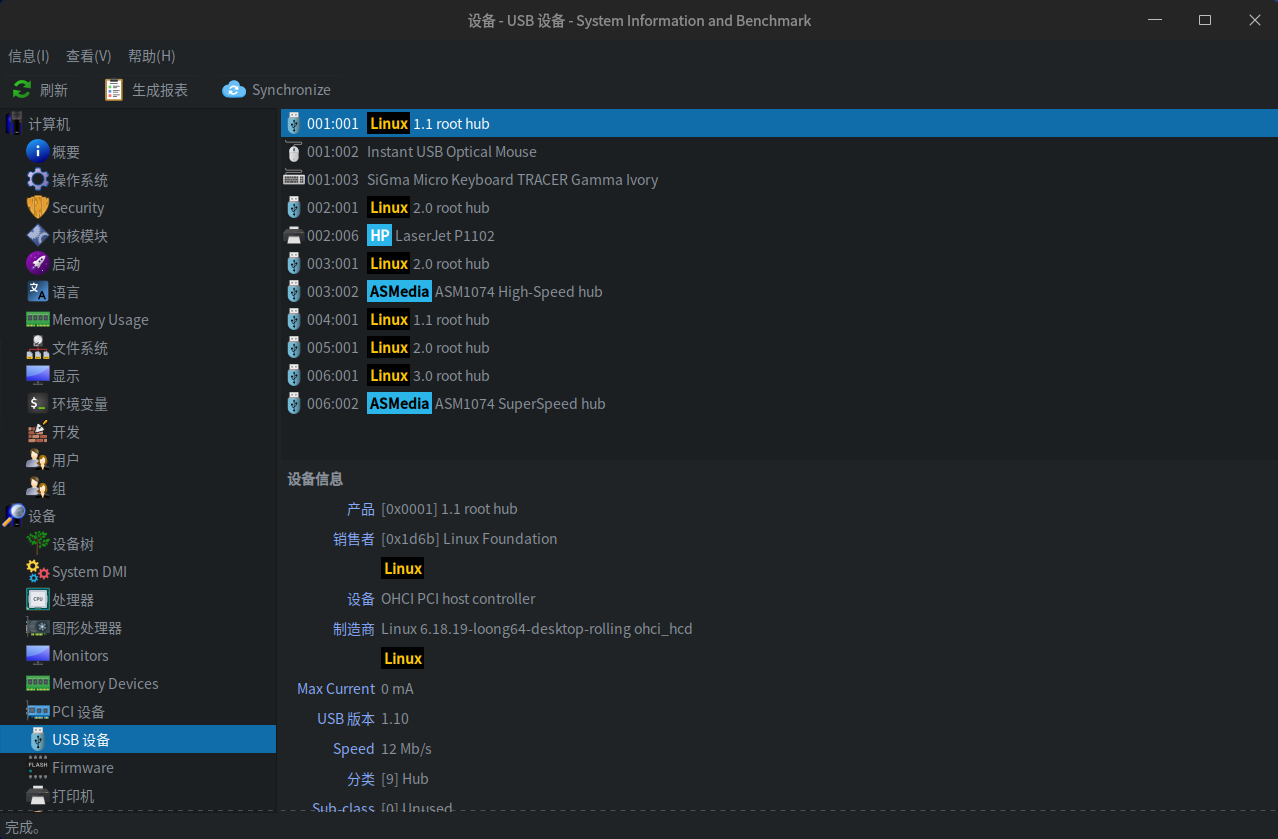
Task: Select the USB 设备 sidebar entry
Action: (138, 739)
